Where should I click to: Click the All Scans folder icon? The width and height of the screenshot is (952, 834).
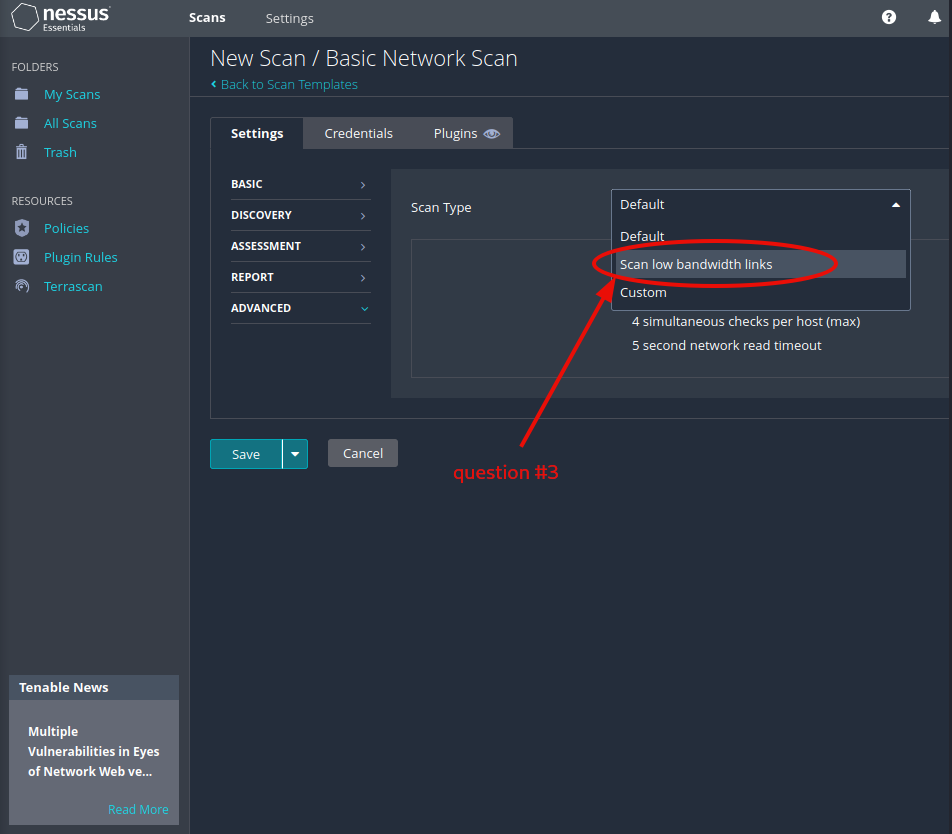(x=22, y=123)
